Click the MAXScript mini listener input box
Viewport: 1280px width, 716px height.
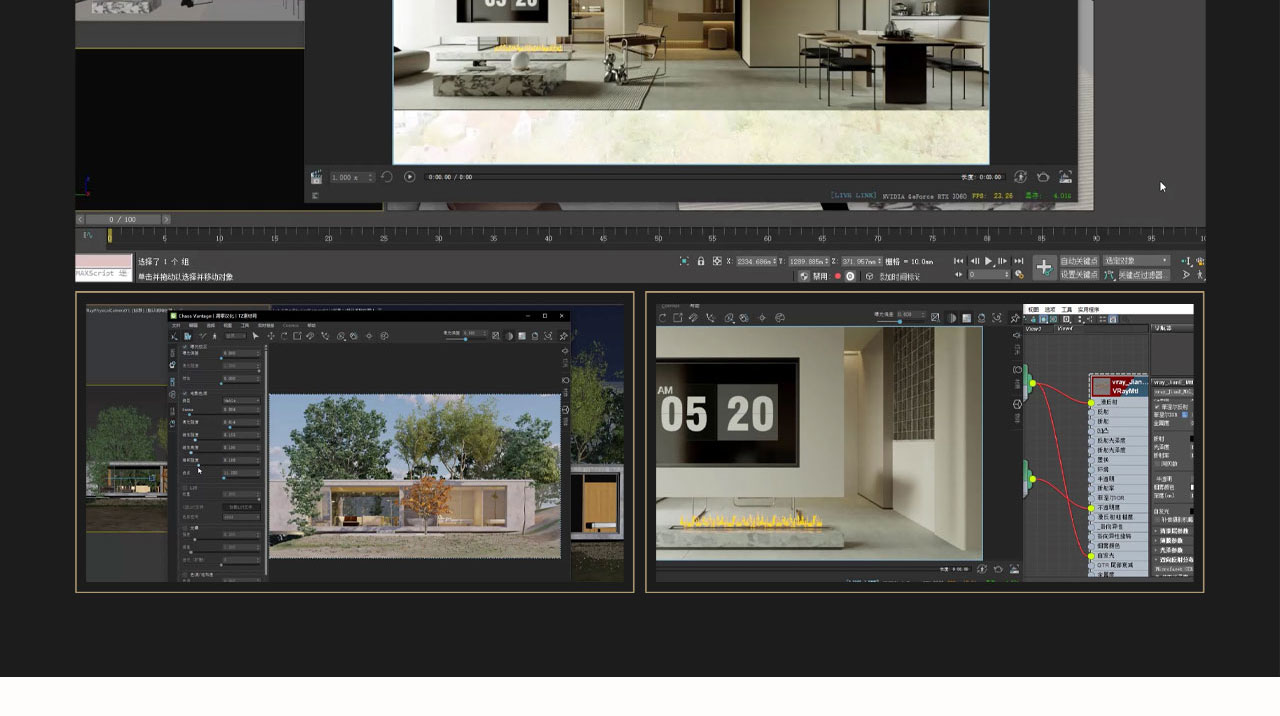(103, 268)
